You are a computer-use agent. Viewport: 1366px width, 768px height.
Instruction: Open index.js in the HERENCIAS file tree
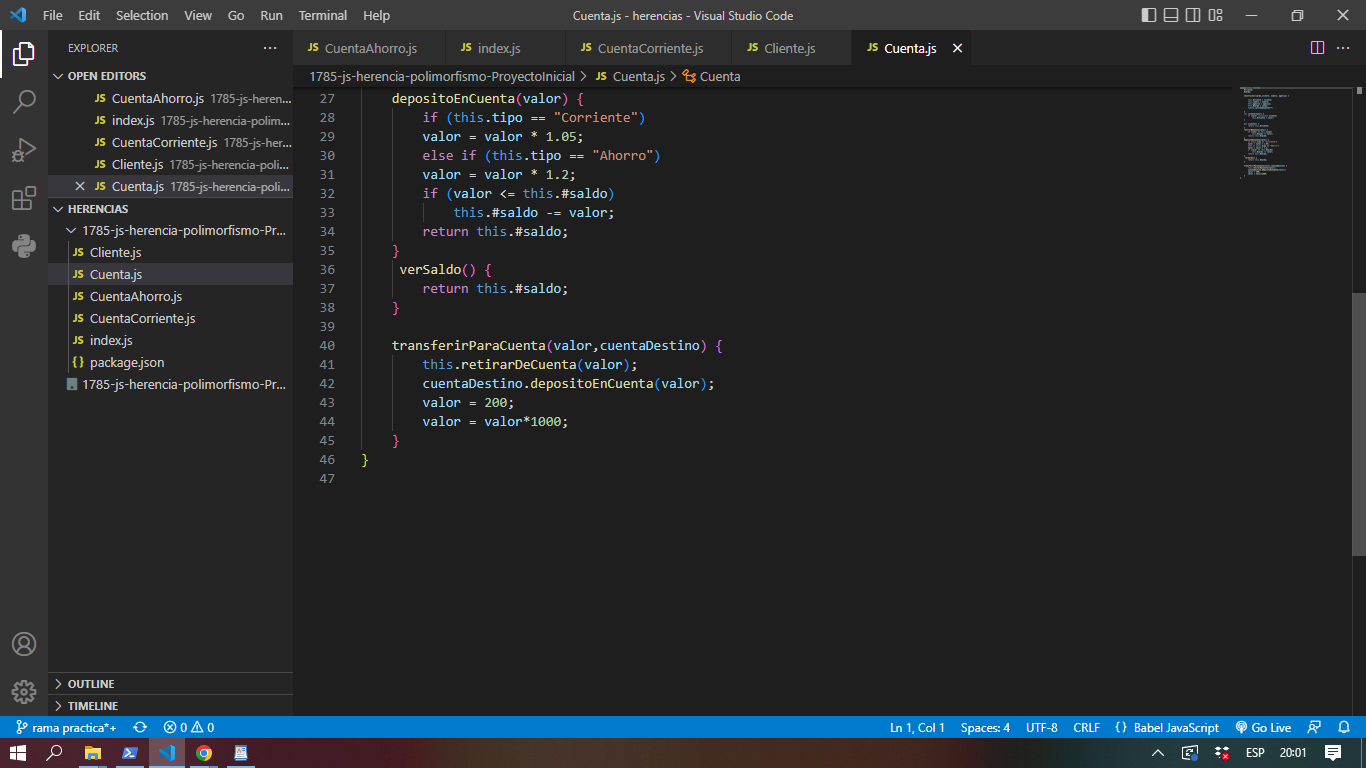click(x=170, y=340)
